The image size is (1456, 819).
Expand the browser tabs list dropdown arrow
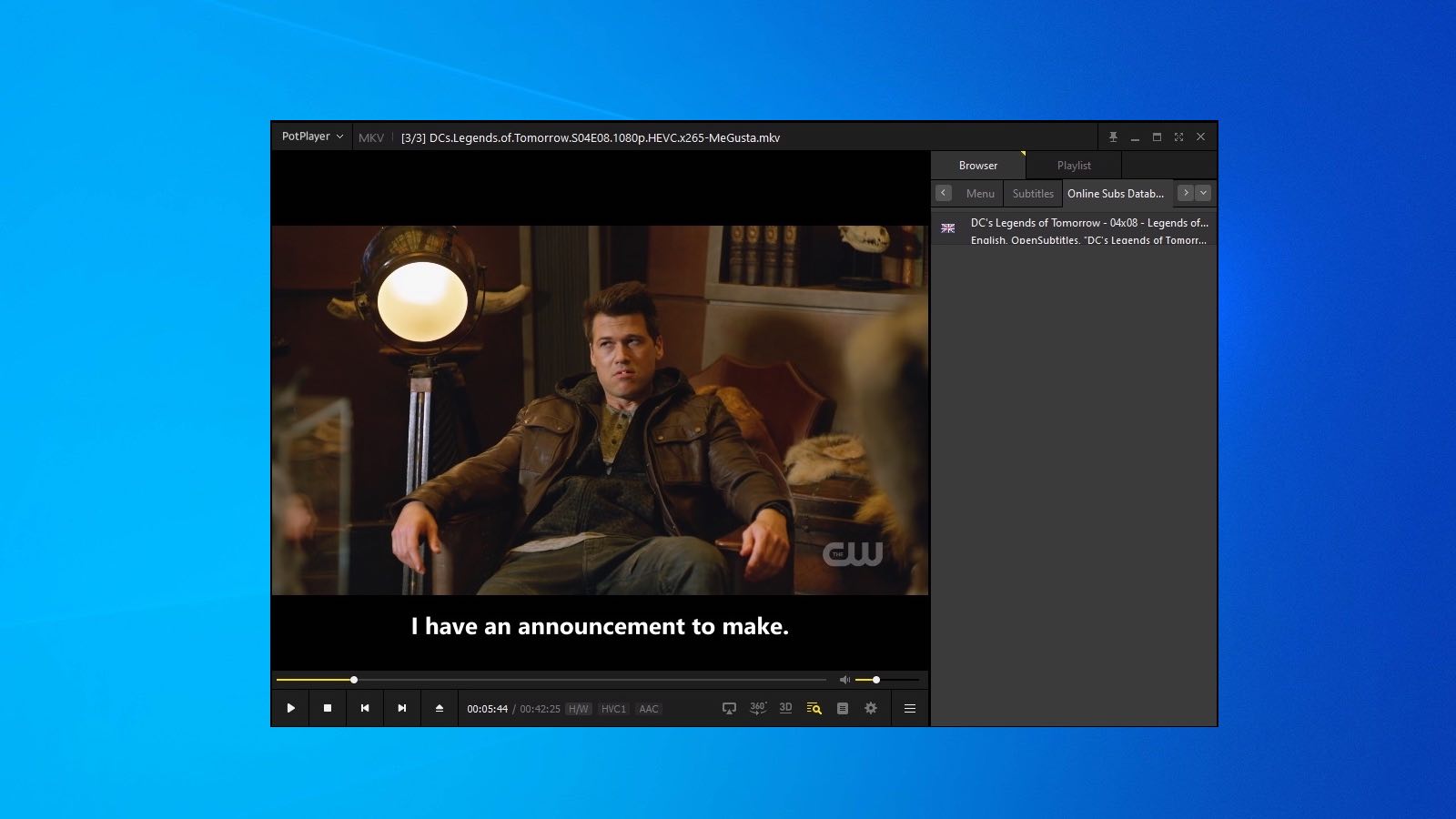click(1203, 193)
